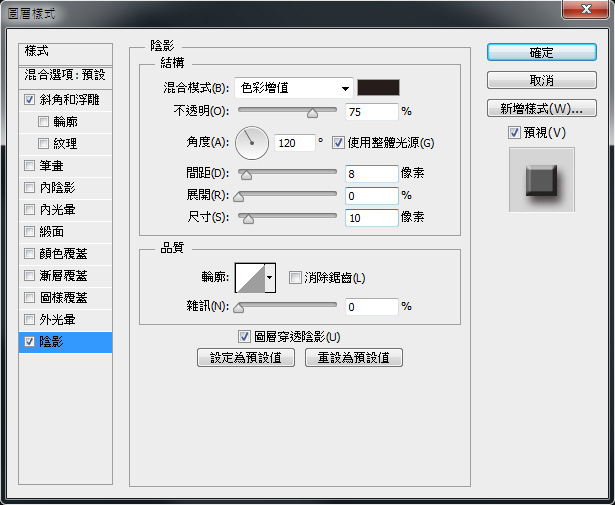This screenshot has width=615, height=505.
Task: Click the 間距 field showing 8
Action: click(x=371, y=174)
